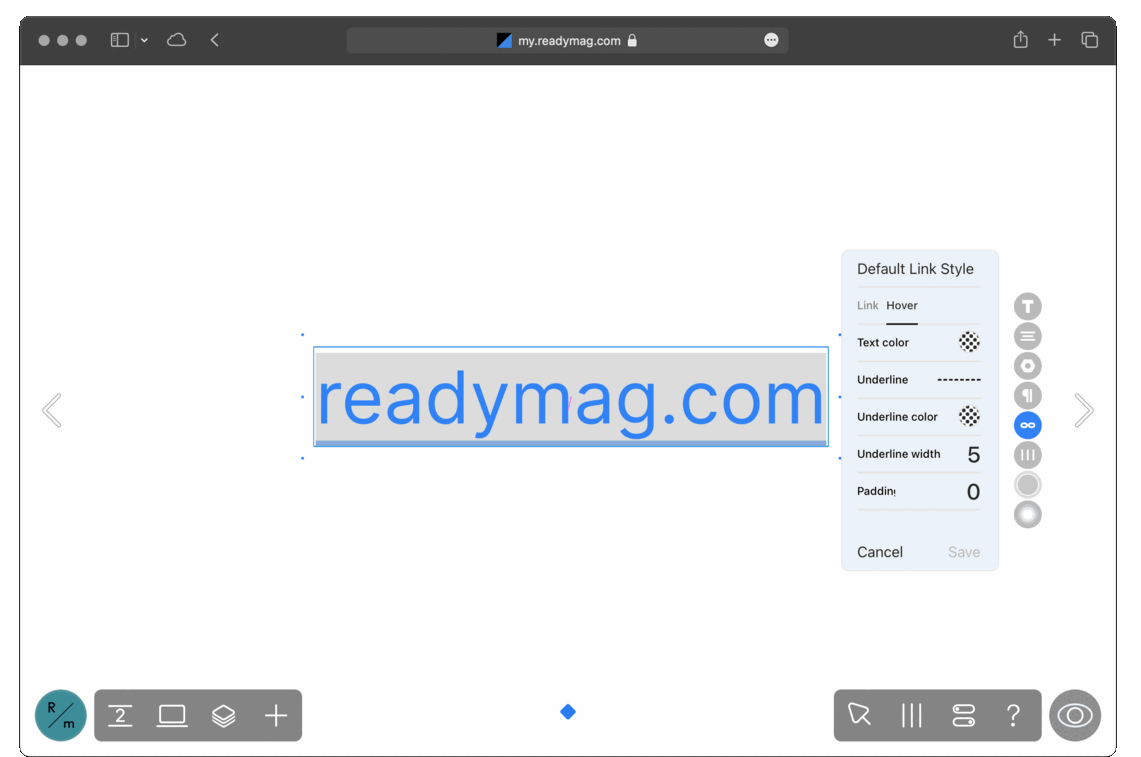
Task: Click the my.readymag.com address bar
Action: pyautogui.click(x=567, y=40)
